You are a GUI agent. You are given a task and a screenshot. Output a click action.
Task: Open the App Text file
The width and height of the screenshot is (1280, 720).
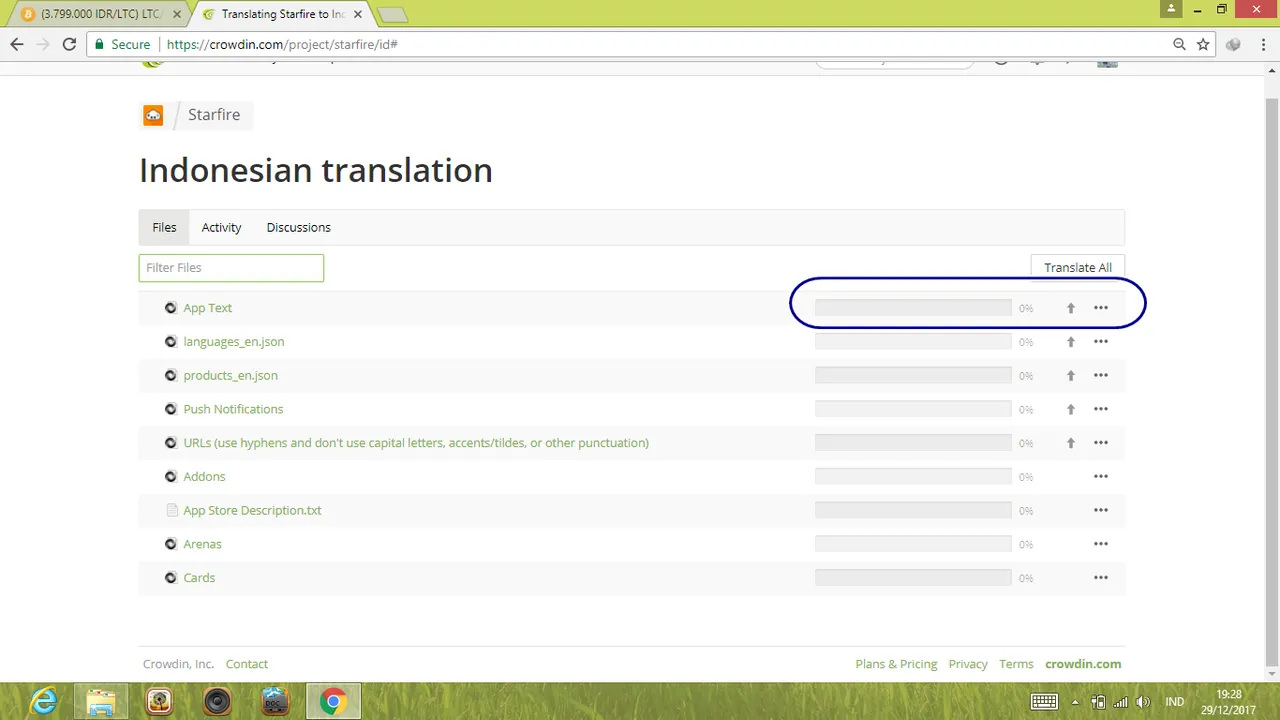pos(207,308)
